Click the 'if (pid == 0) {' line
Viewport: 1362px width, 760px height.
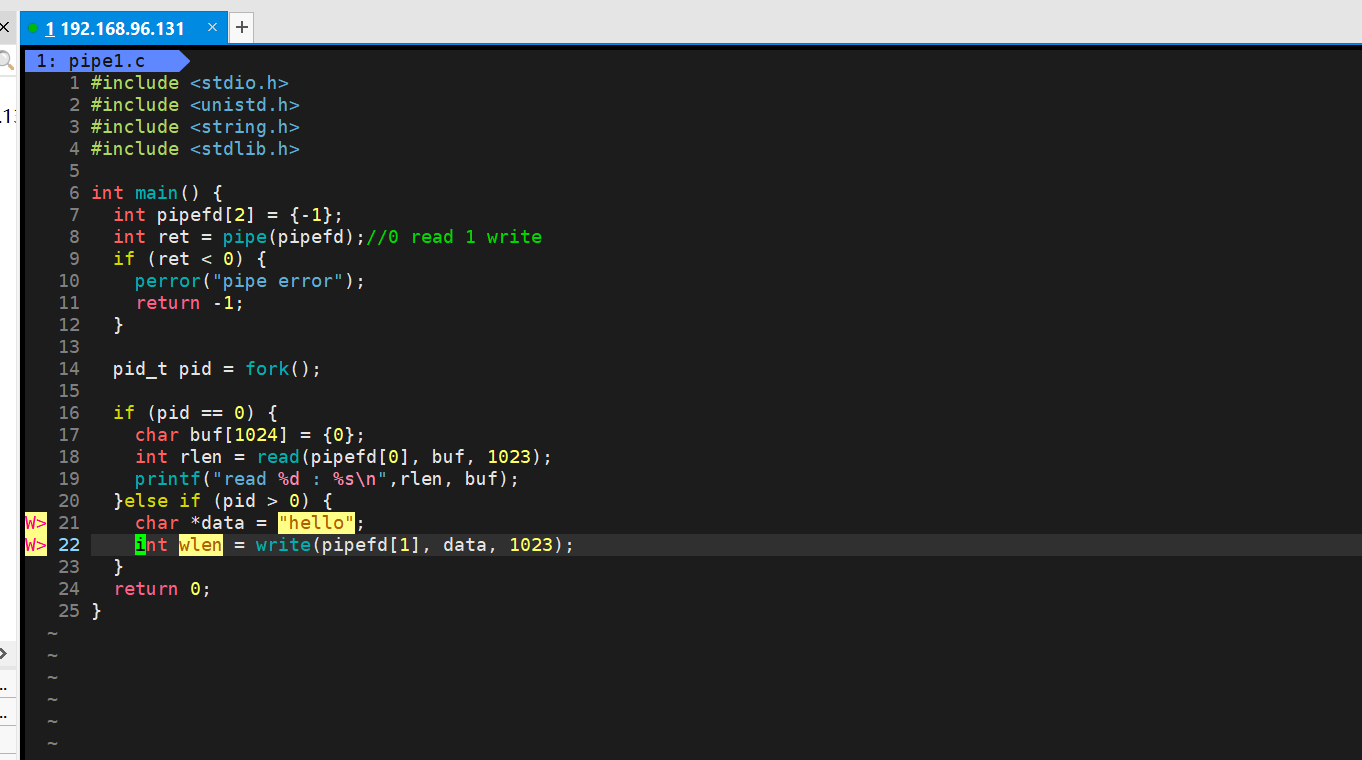tap(195, 413)
